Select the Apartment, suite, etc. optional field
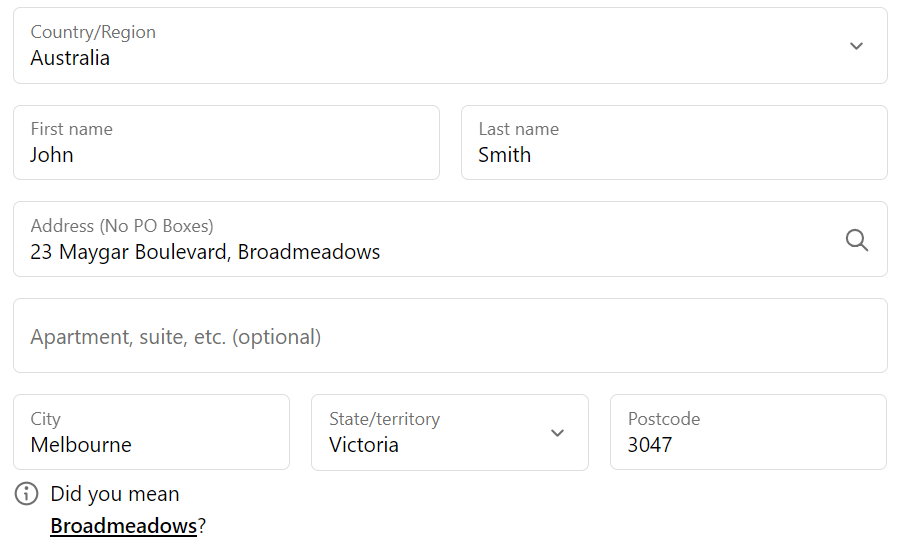 click(x=450, y=336)
